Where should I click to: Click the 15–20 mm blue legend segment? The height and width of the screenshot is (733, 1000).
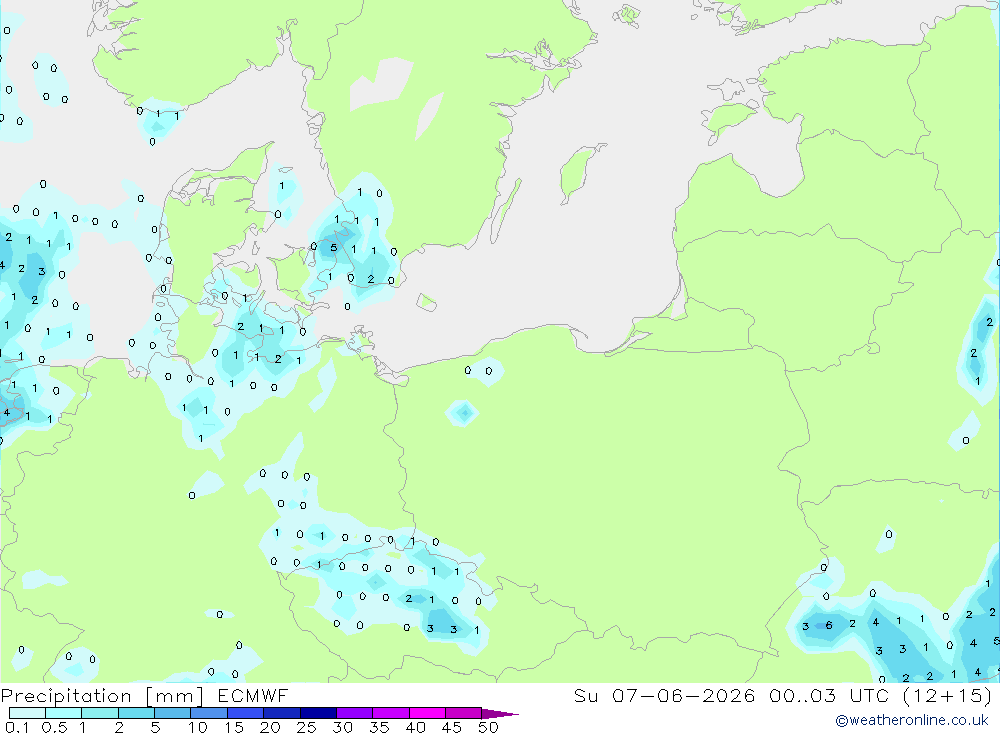(246, 713)
